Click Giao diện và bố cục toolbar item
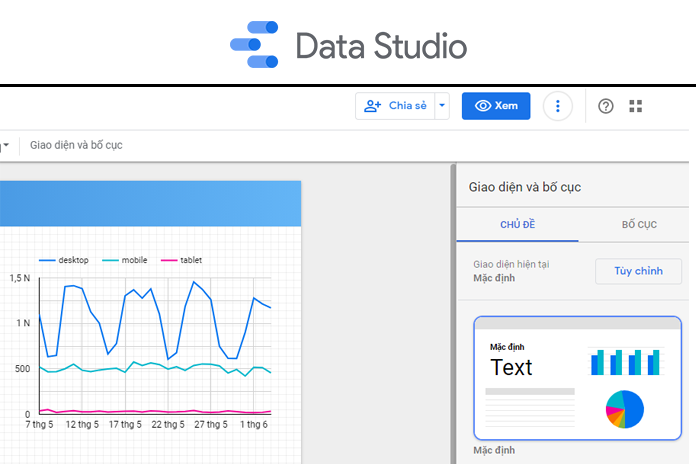Screen dimensions: 696x464 click(76, 146)
